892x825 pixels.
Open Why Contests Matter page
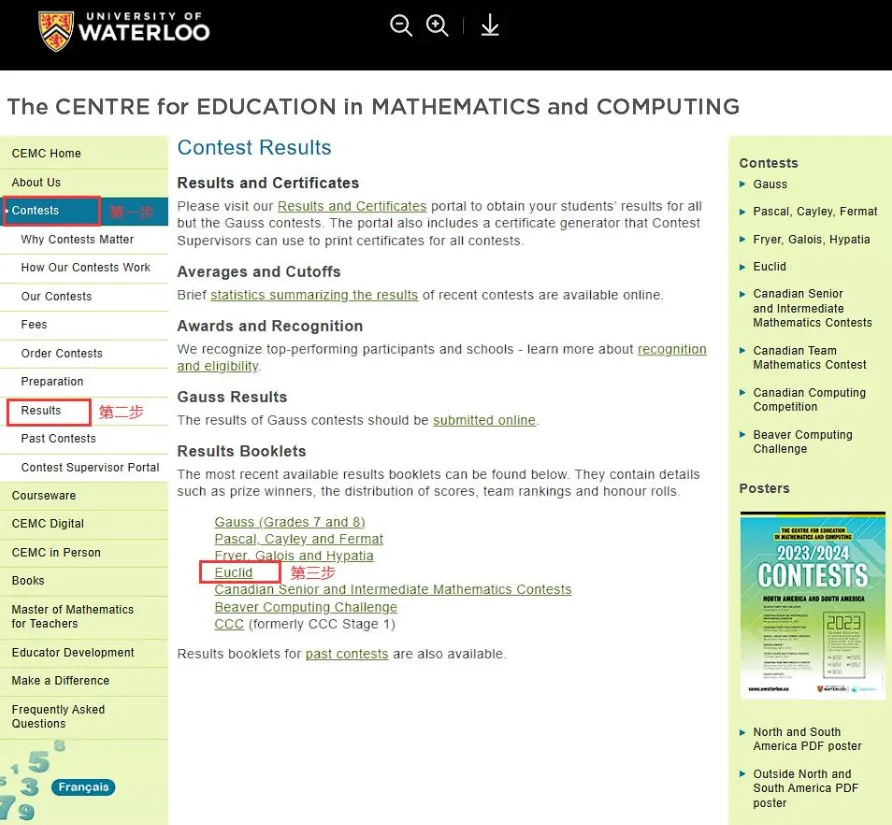(77, 240)
